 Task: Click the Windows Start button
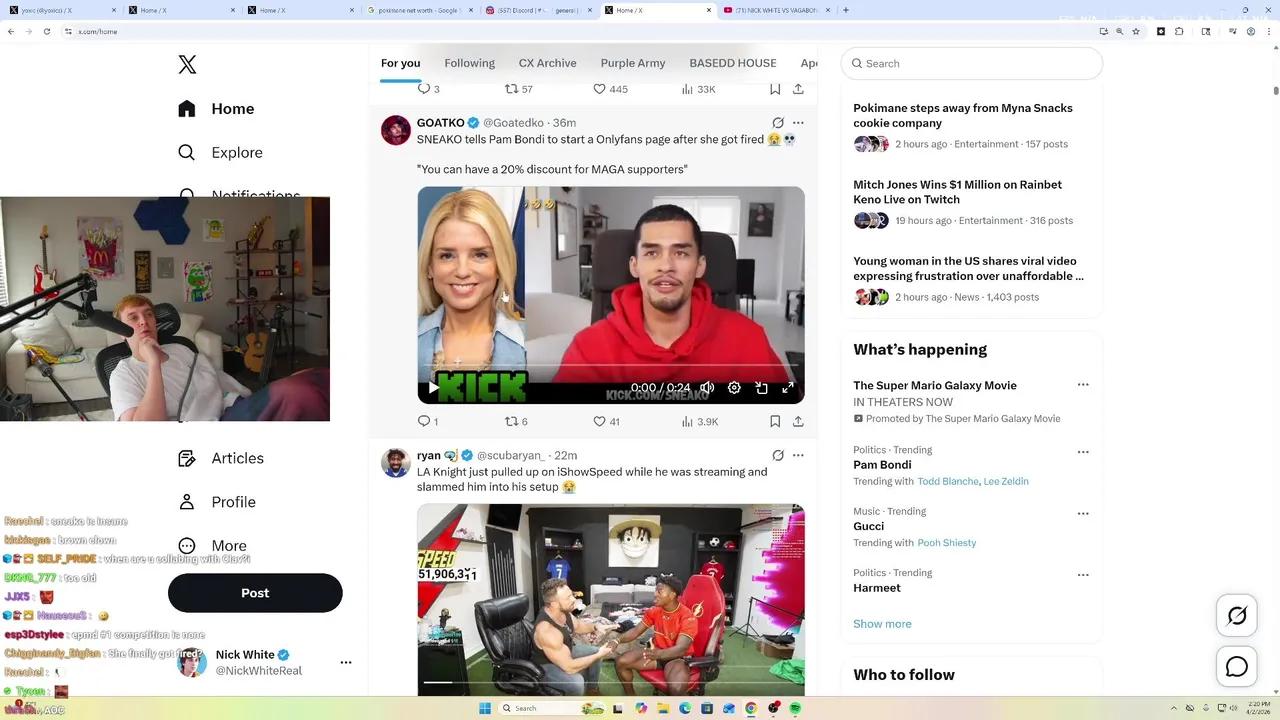(x=485, y=708)
